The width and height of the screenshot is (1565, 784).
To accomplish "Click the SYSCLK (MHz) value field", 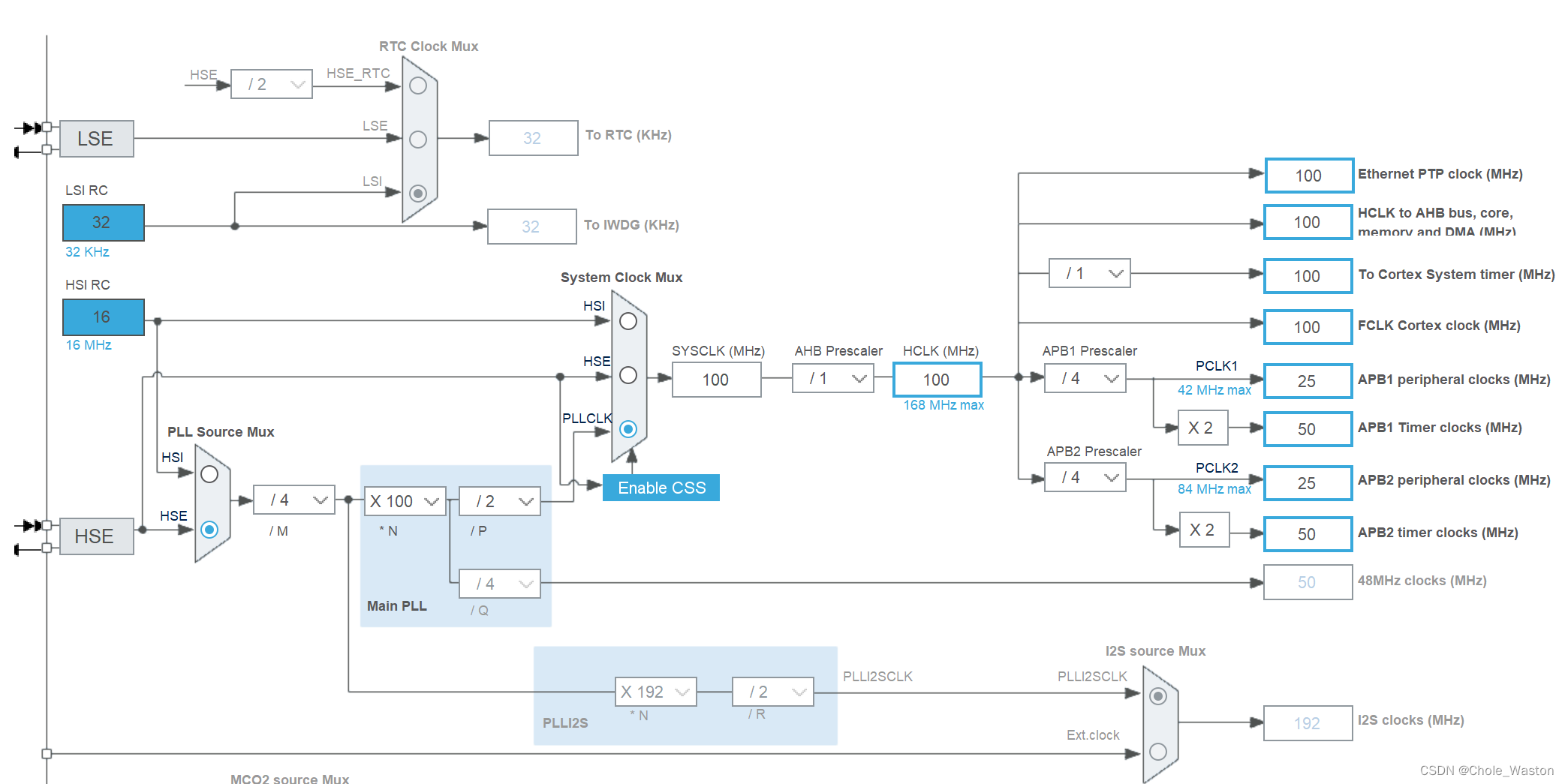I will pyautogui.click(x=717, y=380).
